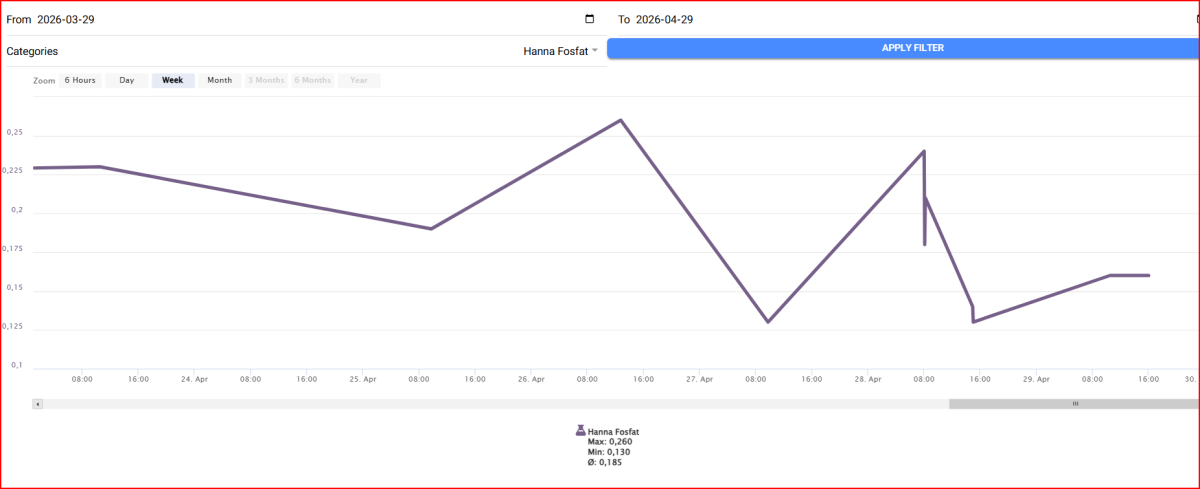
Task: Pick the 6 Months zoom range
Action: (313, 81)
